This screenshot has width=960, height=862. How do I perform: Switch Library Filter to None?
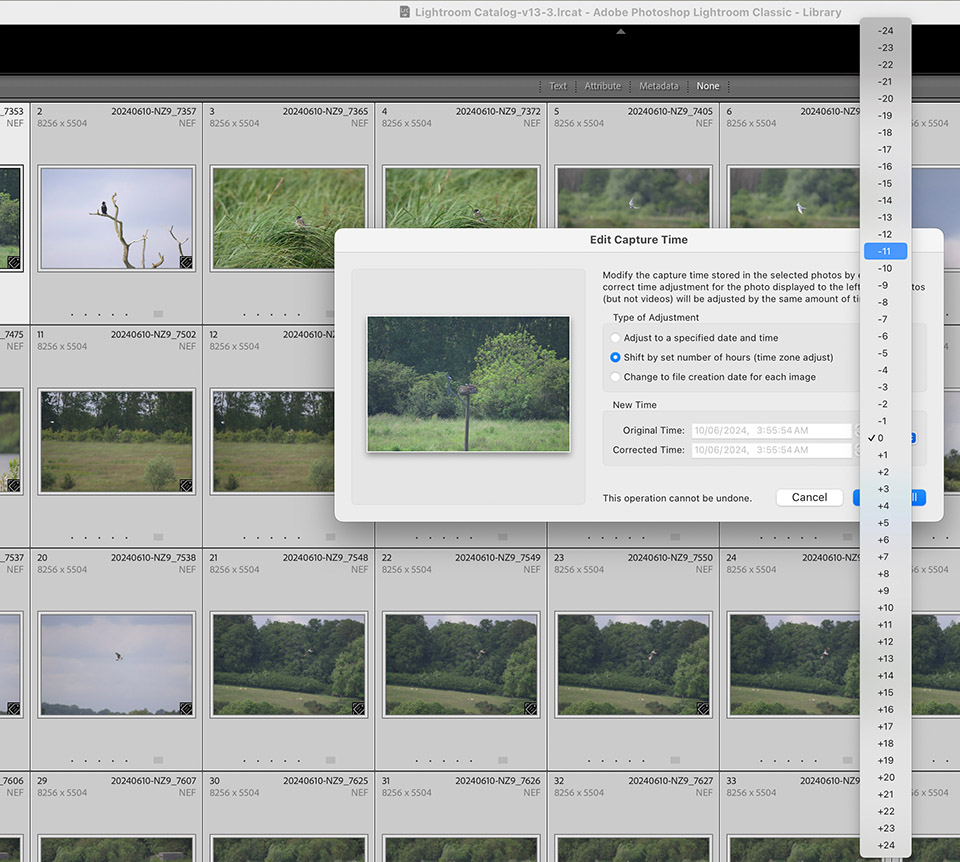coord(708,86)
